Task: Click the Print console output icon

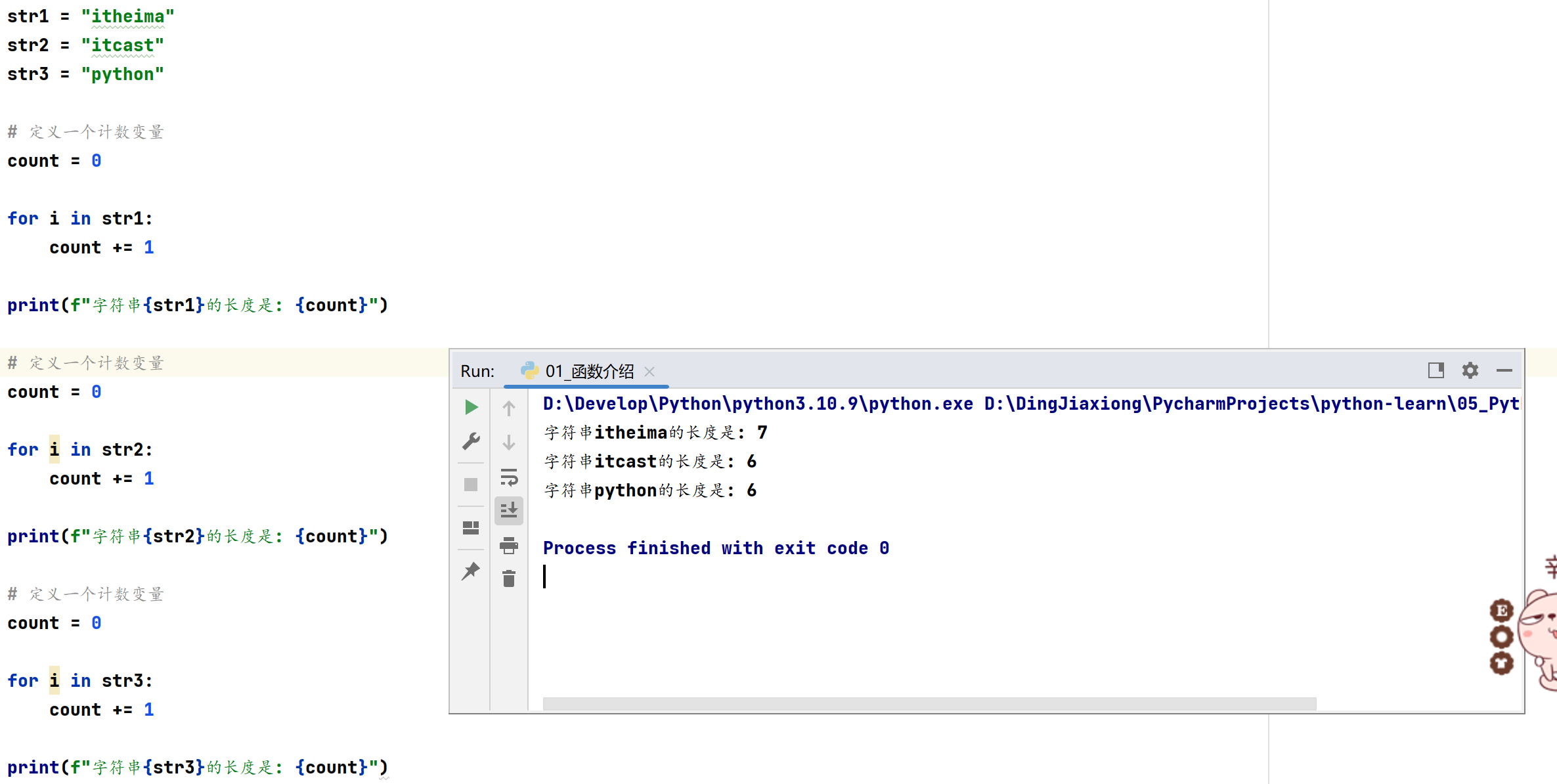Action: click(x=509, y=545)
